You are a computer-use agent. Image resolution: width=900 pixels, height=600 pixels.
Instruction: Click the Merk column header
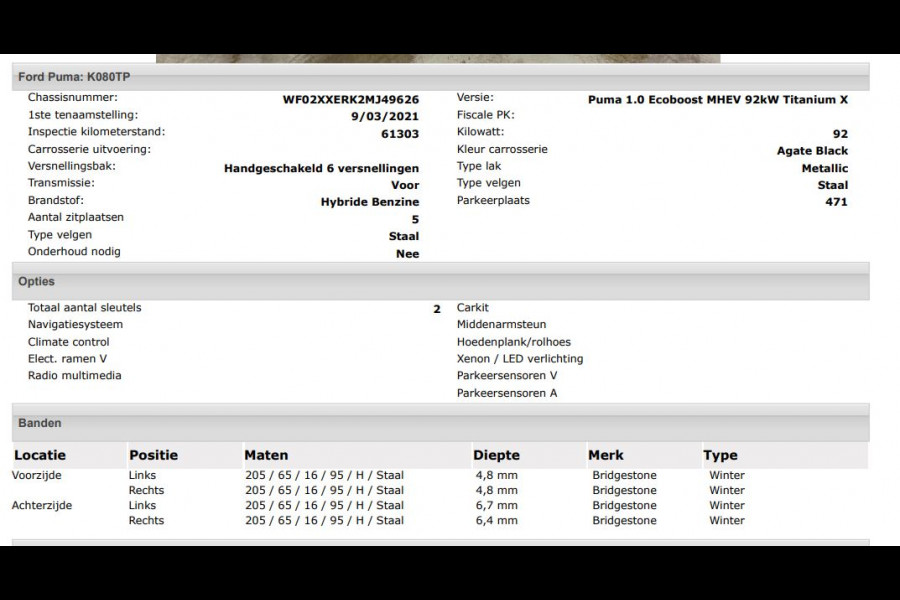pyautogui.click(x=602, y=455)
